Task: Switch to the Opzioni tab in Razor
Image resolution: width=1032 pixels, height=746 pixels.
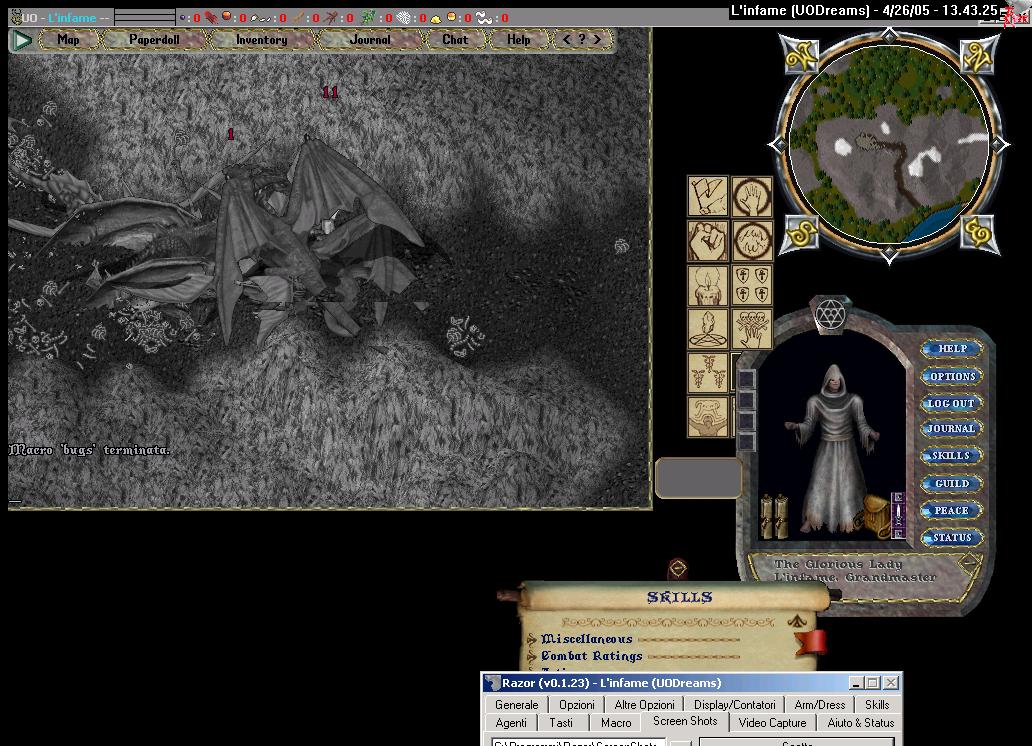Action: (x=577, y=705)
